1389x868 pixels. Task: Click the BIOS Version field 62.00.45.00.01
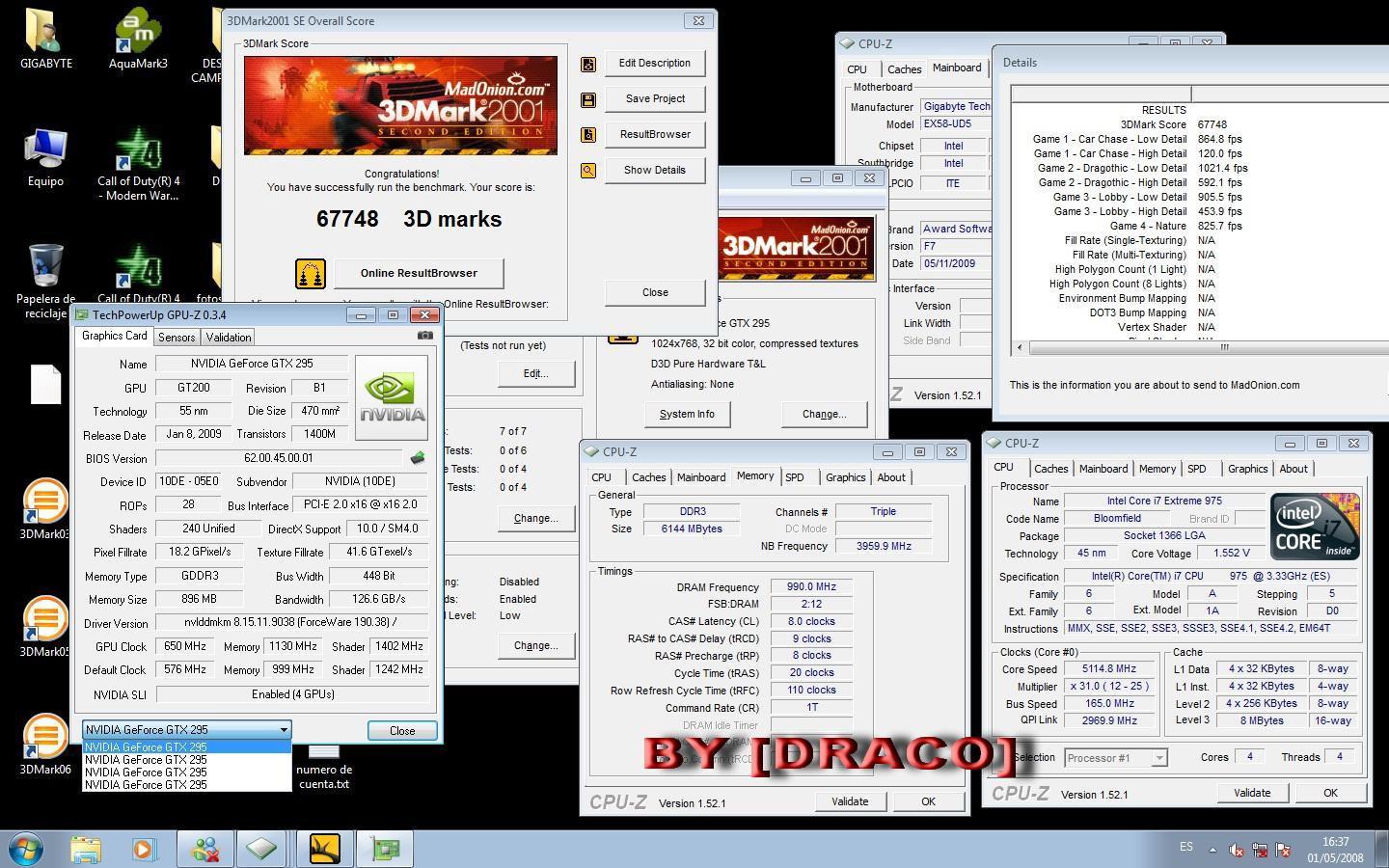[x=279, y=459]
